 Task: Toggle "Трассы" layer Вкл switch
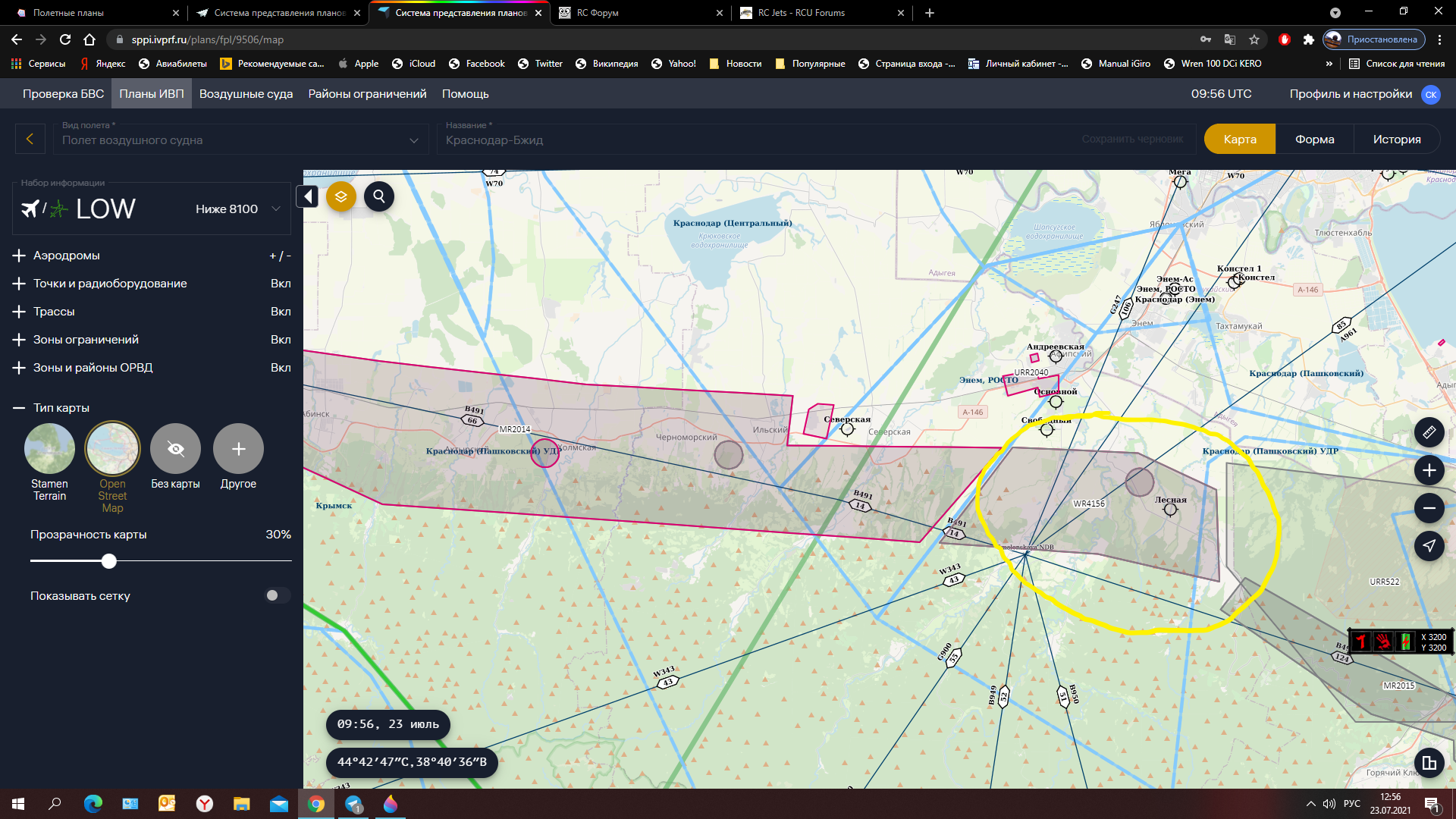pos(281,312)
